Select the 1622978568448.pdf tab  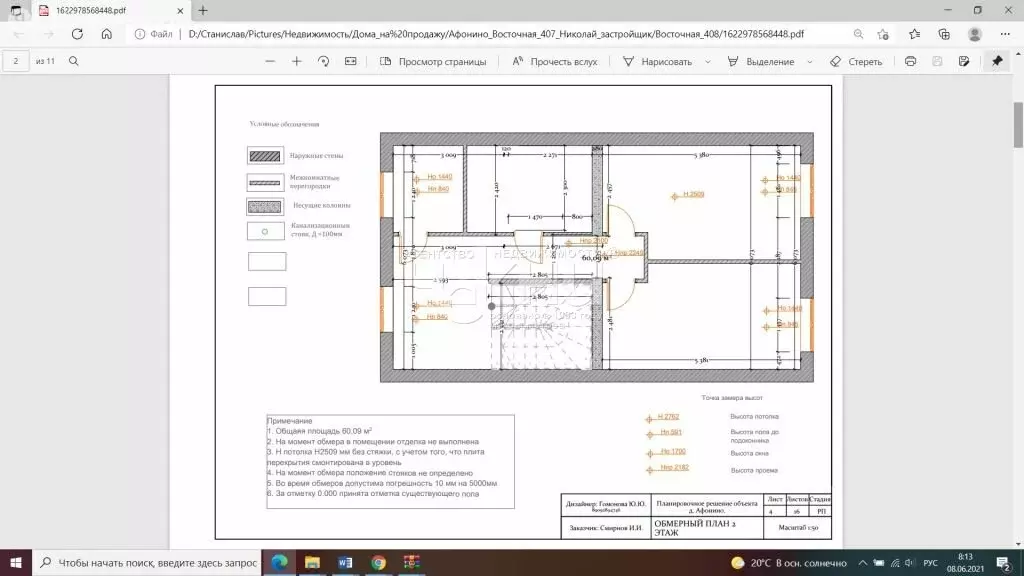[111, 10]
